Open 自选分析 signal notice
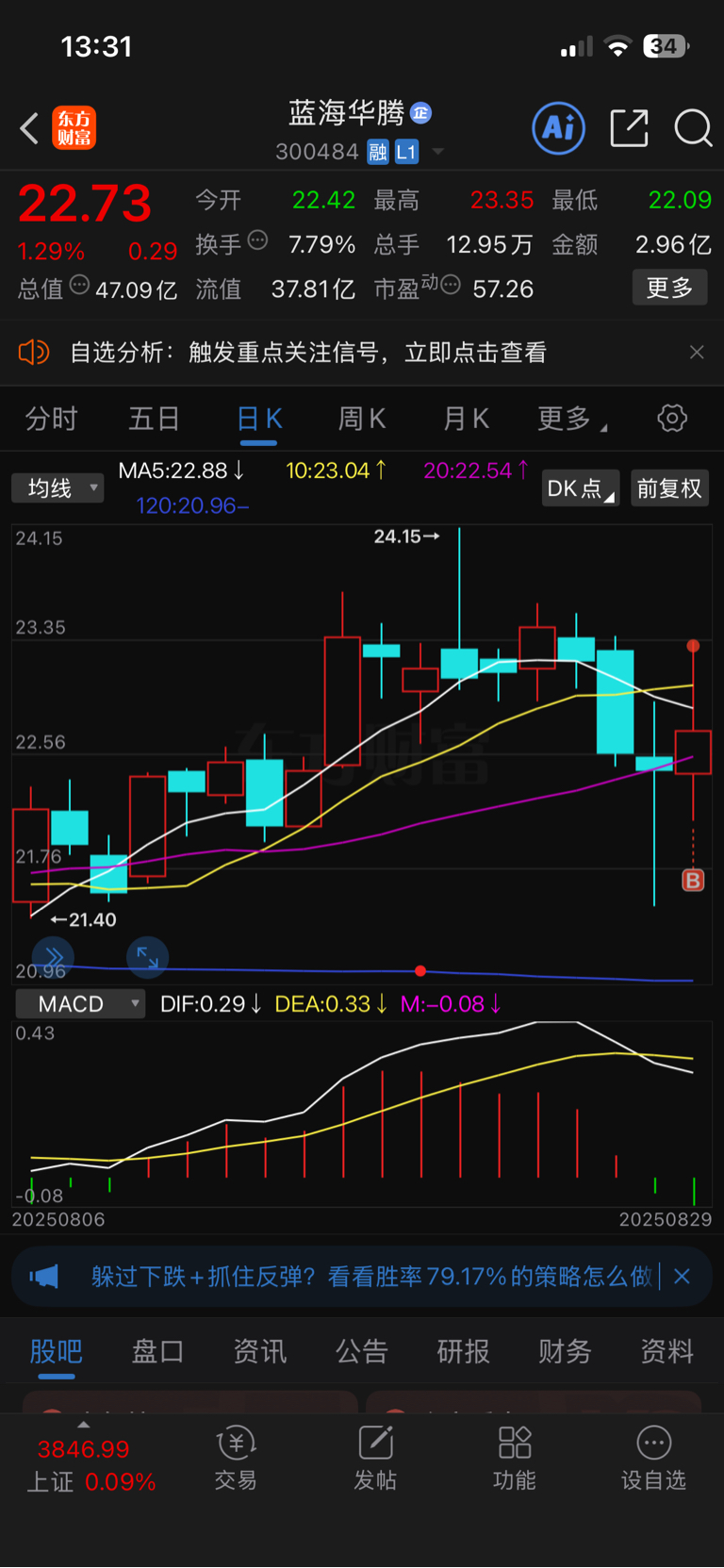This screenshot has width=724, height=1568. pos(308,353)
